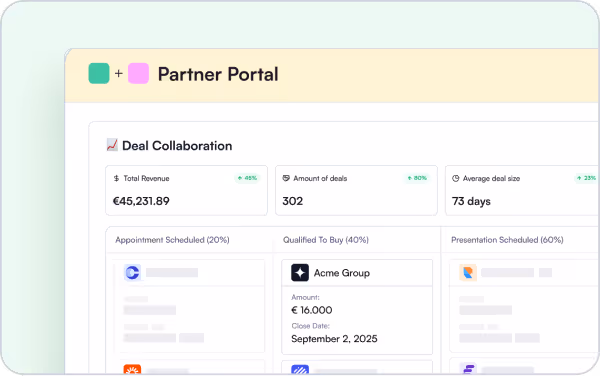Screen dimensions: 600x376
Task: Click the blue striped company logo
Action: pos(300,369)
